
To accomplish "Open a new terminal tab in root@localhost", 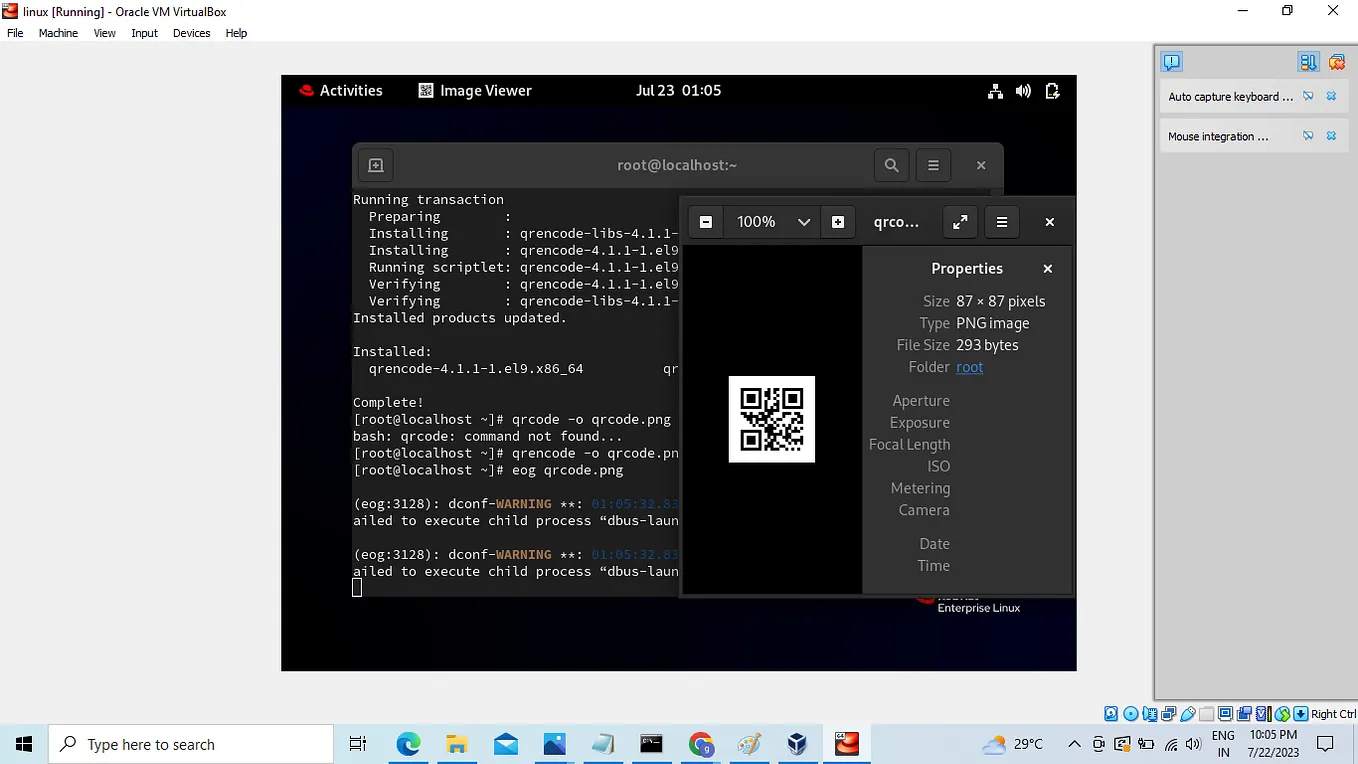I will (x=376, y=165).
